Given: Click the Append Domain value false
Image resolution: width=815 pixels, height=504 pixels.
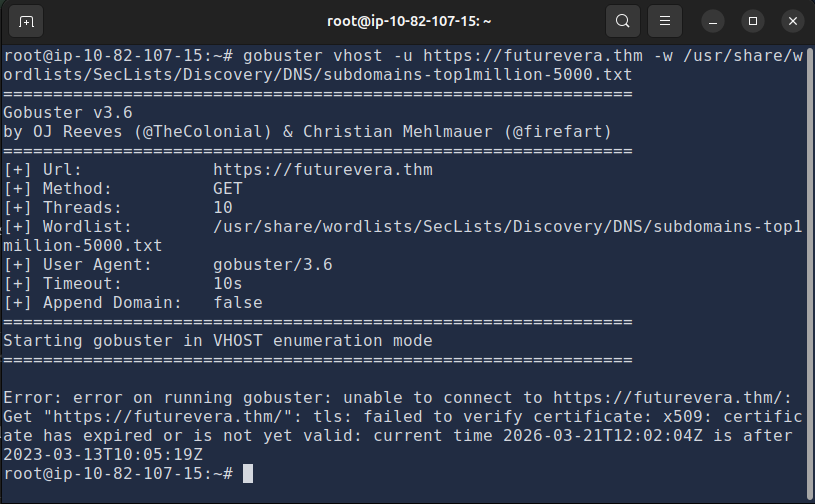Looking at the screenshot, I should point(238,303).
